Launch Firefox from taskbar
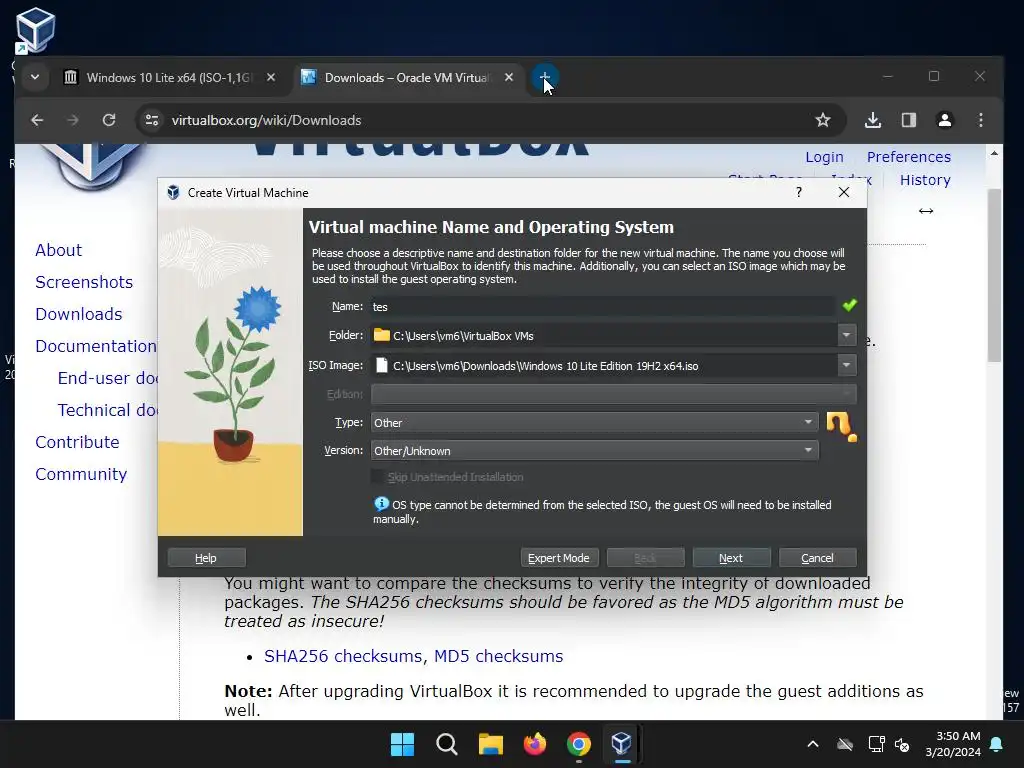Viewport: 1024px width, 768px height. point(535,744)
